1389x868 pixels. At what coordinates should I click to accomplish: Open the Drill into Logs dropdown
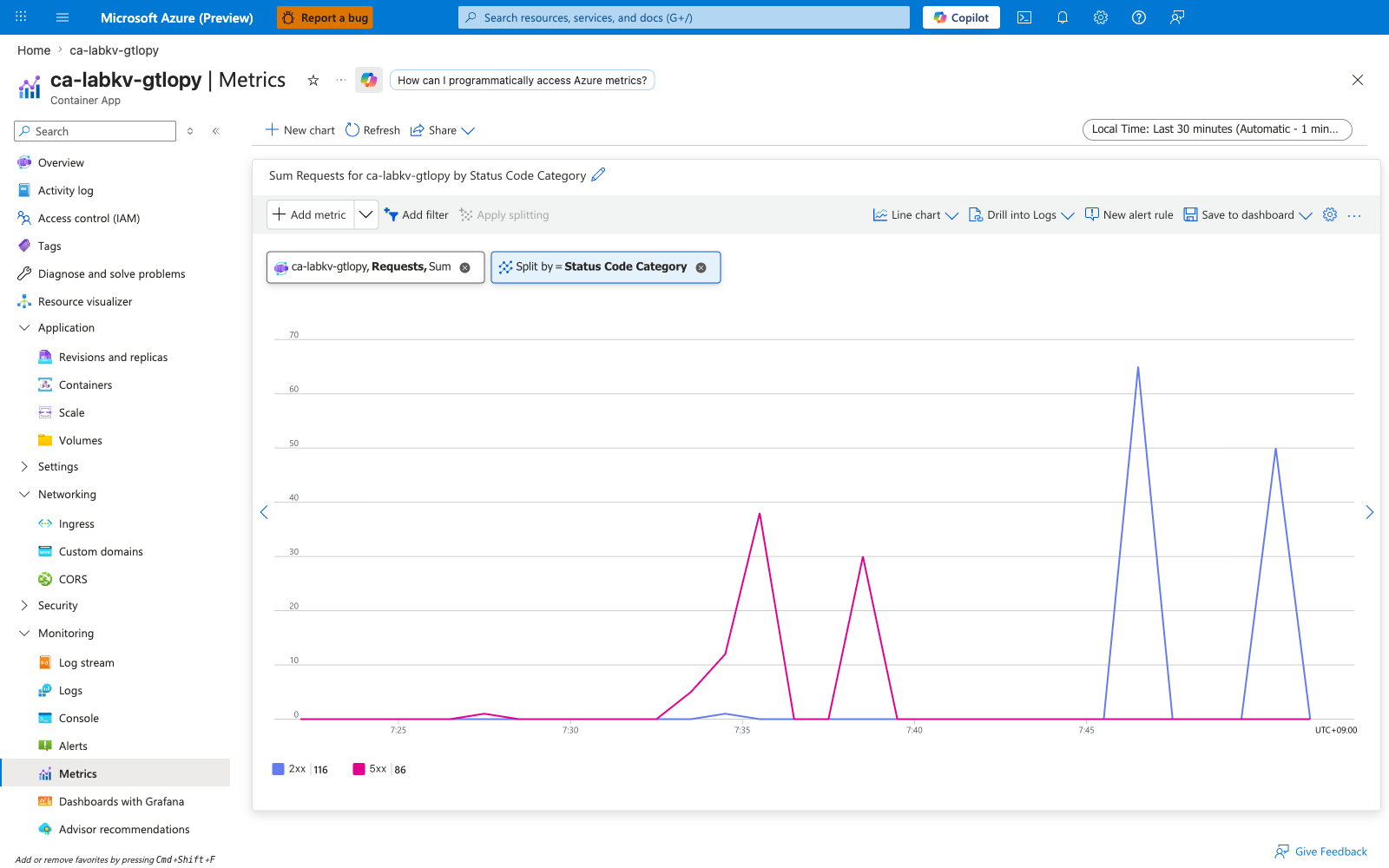click(x=1022, y=214)
